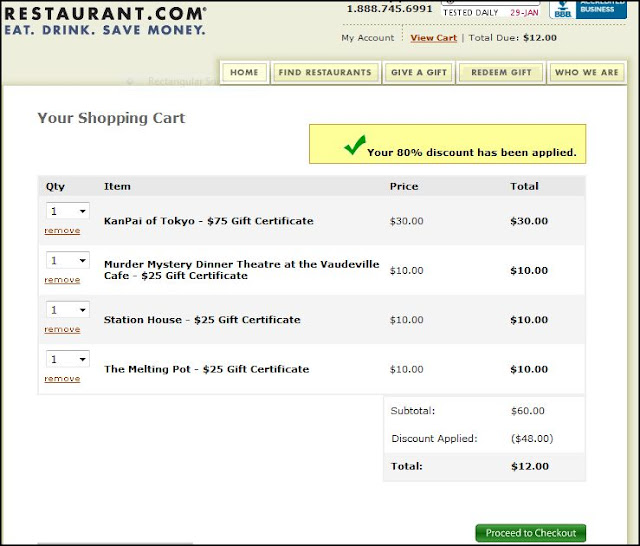Open the Find Restaurants tab
Viewport: 640px width, 546px height.
point(325,73)
